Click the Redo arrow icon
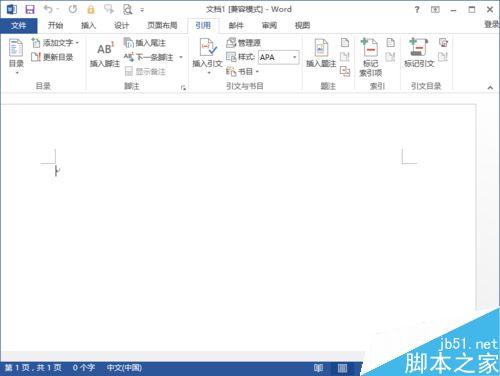This screenshot has width=500, height=376. click(73, 9)
